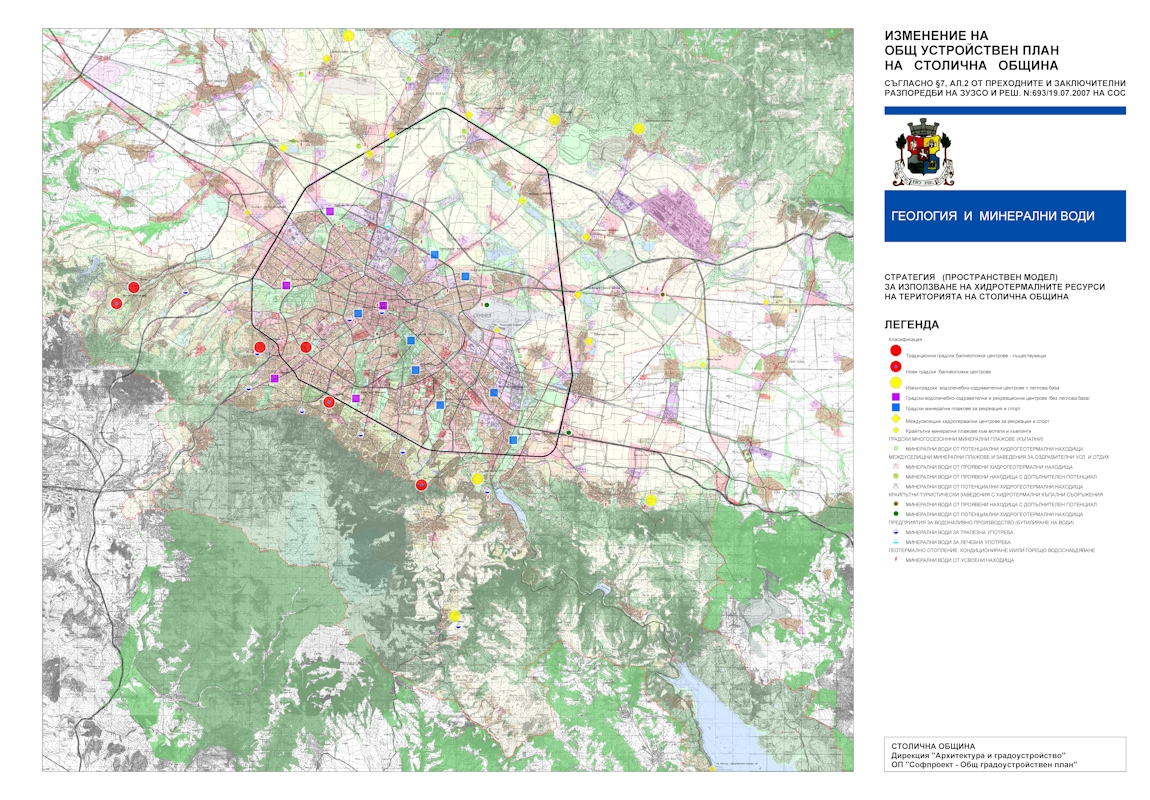Click legend label 'МИНЕРАЛНИ ВОДИ ЗА ЛЕЧЕБНА УПОТРЕБА'
The width and height of the screenshot is (1150, 800).
958,543
